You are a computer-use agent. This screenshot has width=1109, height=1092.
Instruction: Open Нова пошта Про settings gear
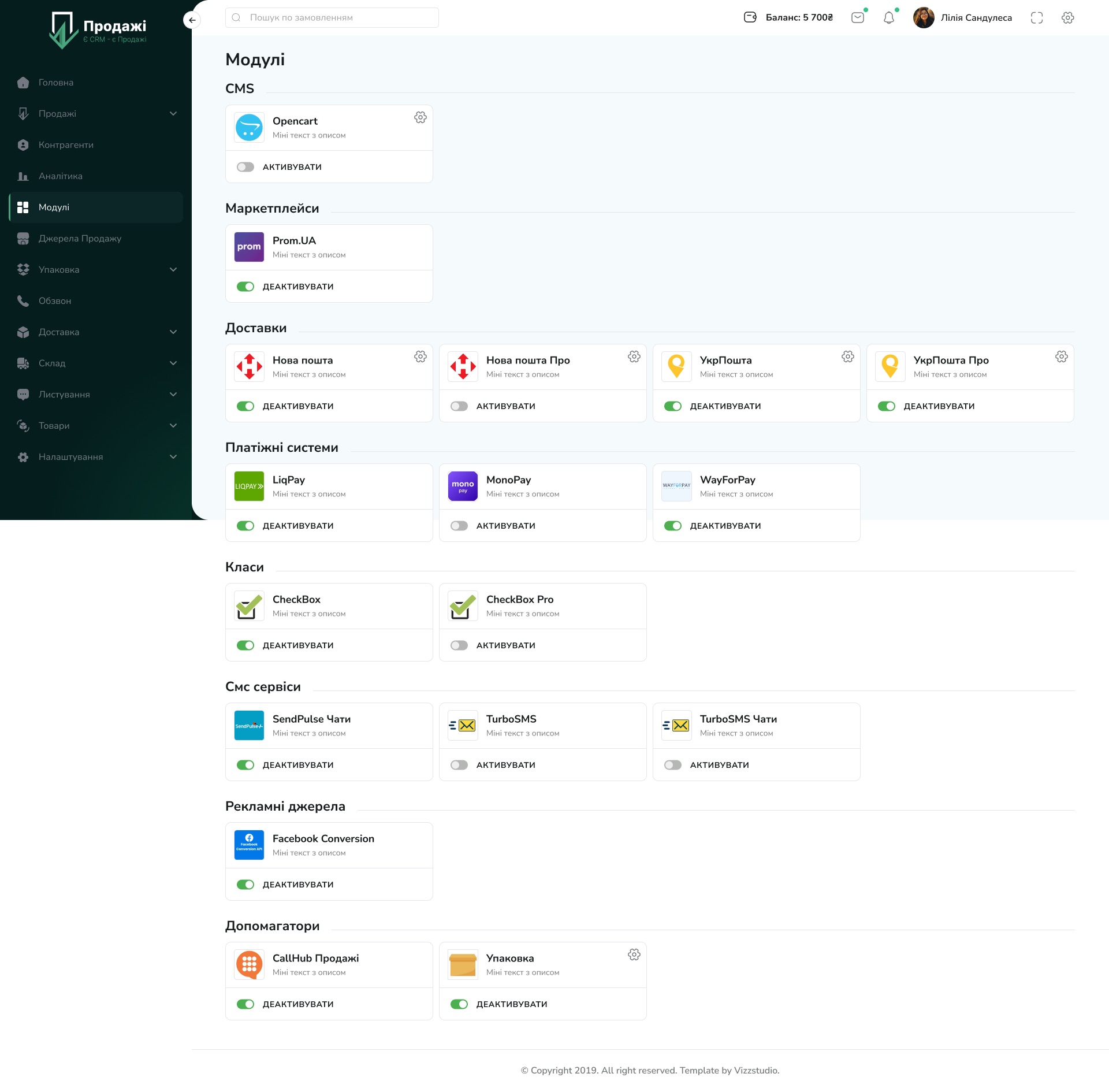(634, 356)
